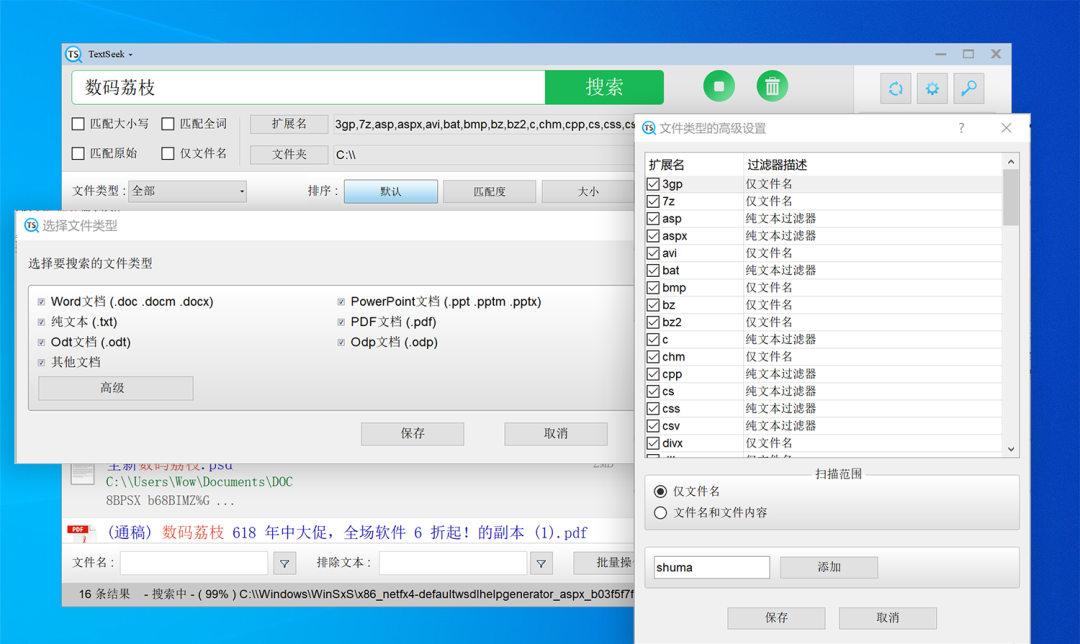Uncheck PDF文档 (.pdf) checkbox
1080x644 pixels.
(x=341, y=322)
